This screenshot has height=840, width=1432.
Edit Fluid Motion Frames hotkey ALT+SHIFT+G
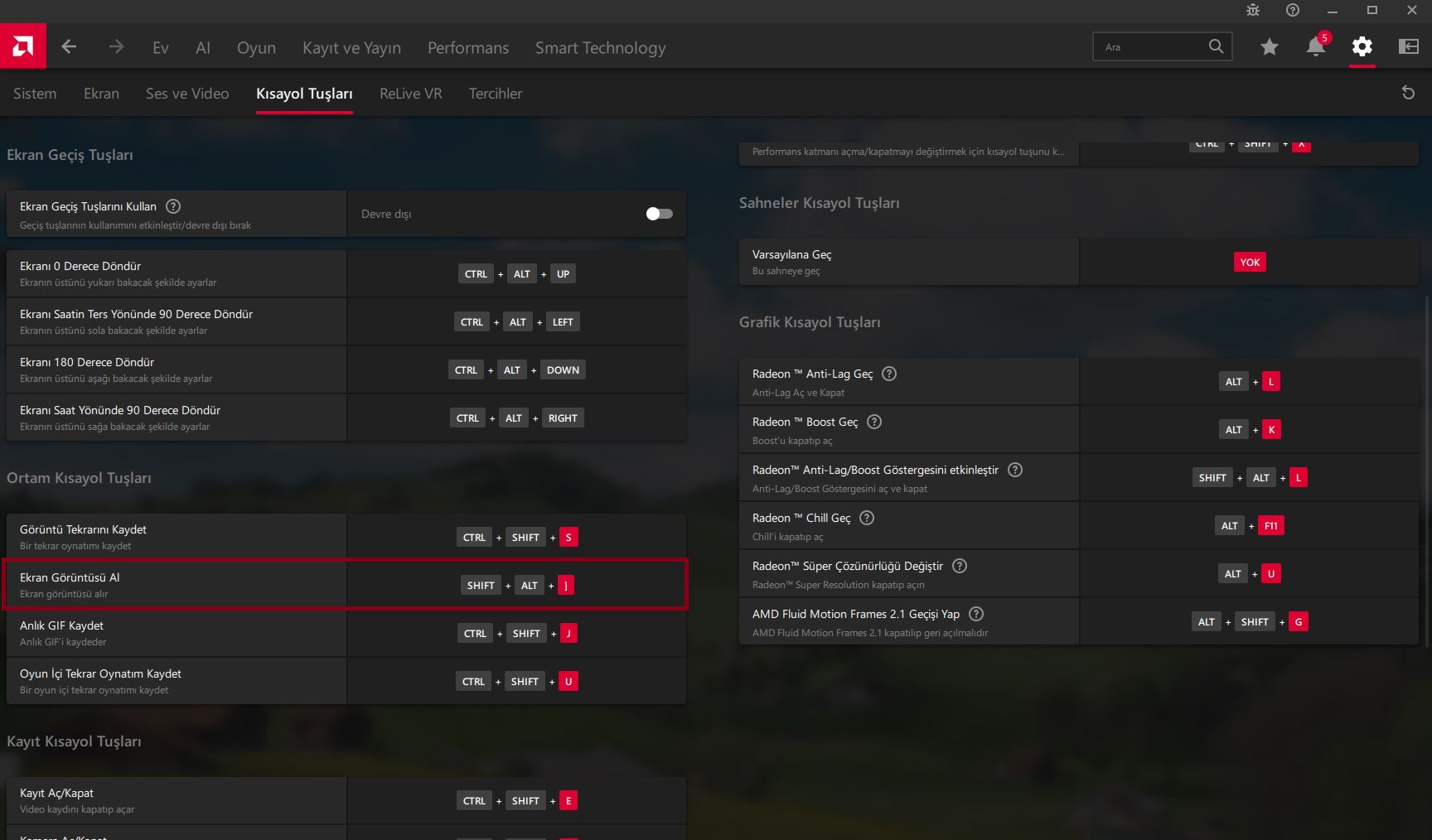point(1250,621)
